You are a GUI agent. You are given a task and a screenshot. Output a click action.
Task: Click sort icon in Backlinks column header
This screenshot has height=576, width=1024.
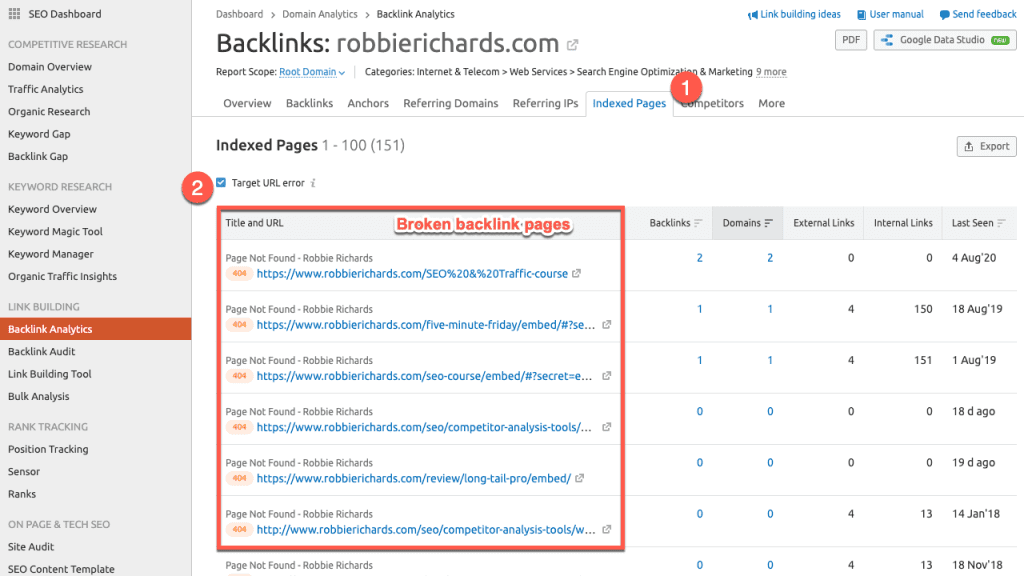coord(698,223)
